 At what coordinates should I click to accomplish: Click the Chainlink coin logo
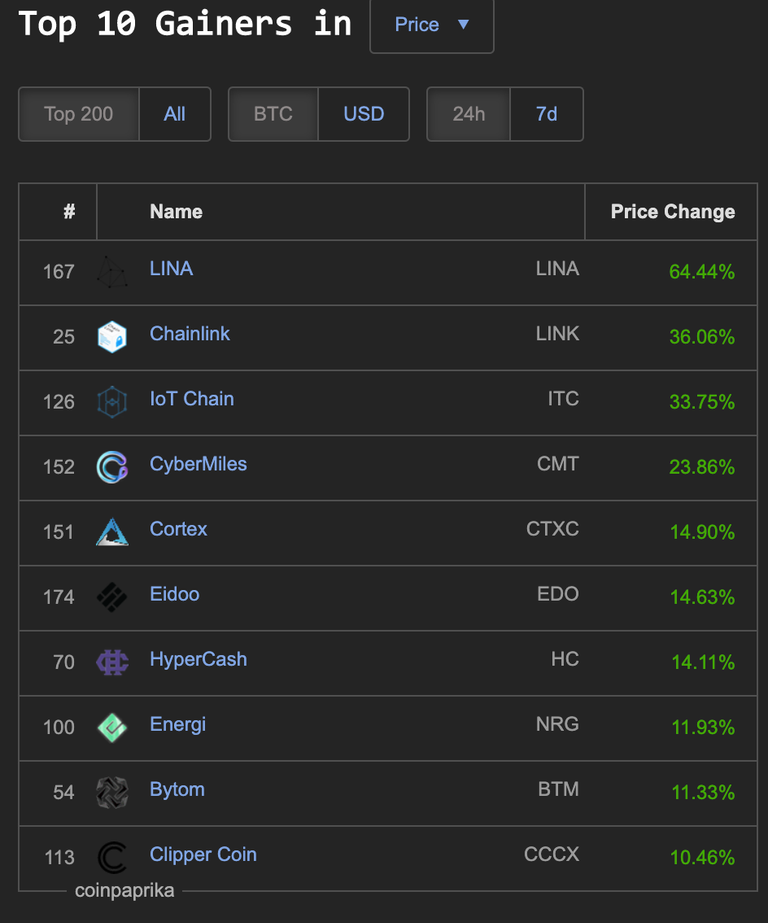pos(112,337)
